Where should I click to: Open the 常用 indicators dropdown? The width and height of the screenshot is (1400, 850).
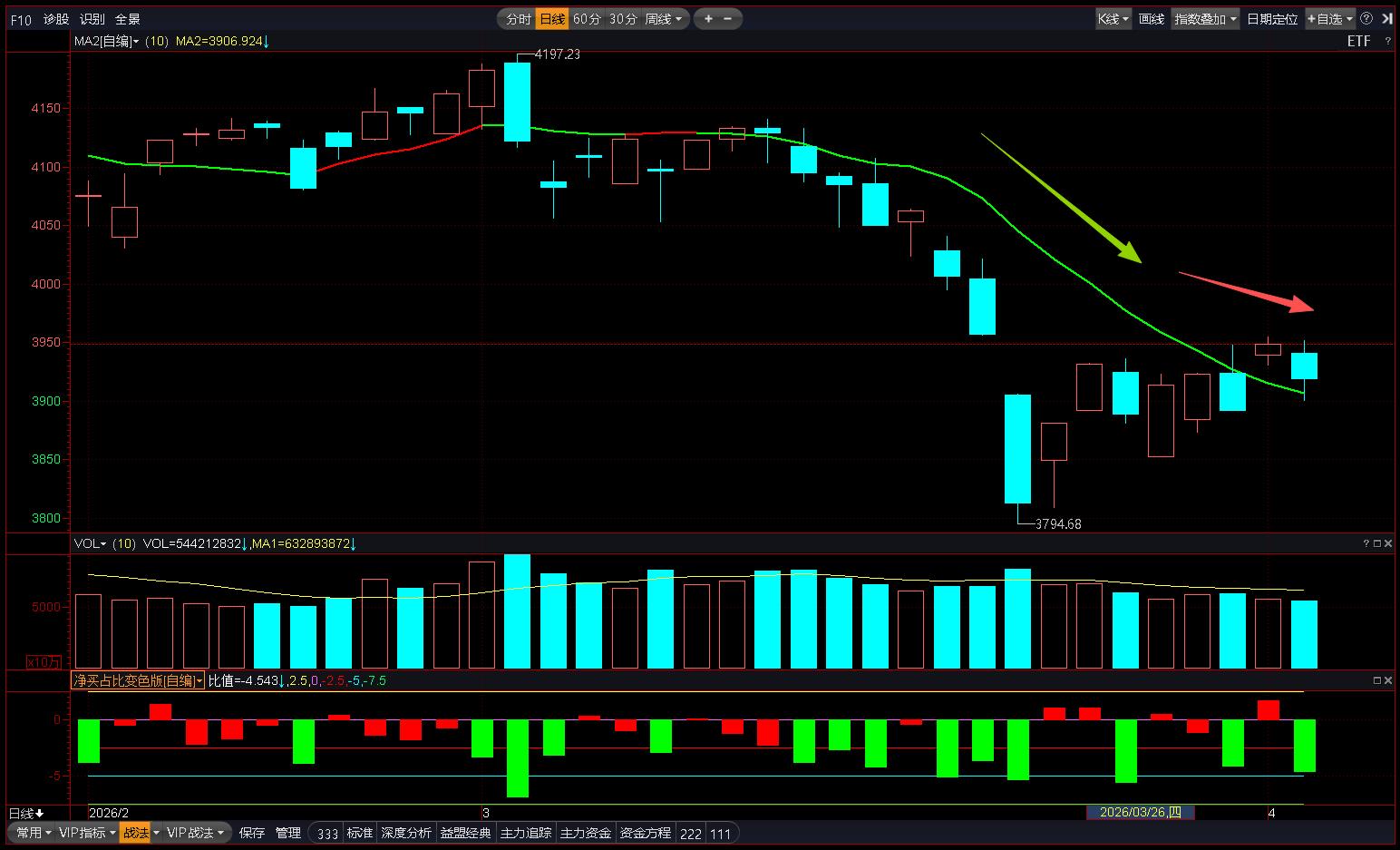pos(34,833)
